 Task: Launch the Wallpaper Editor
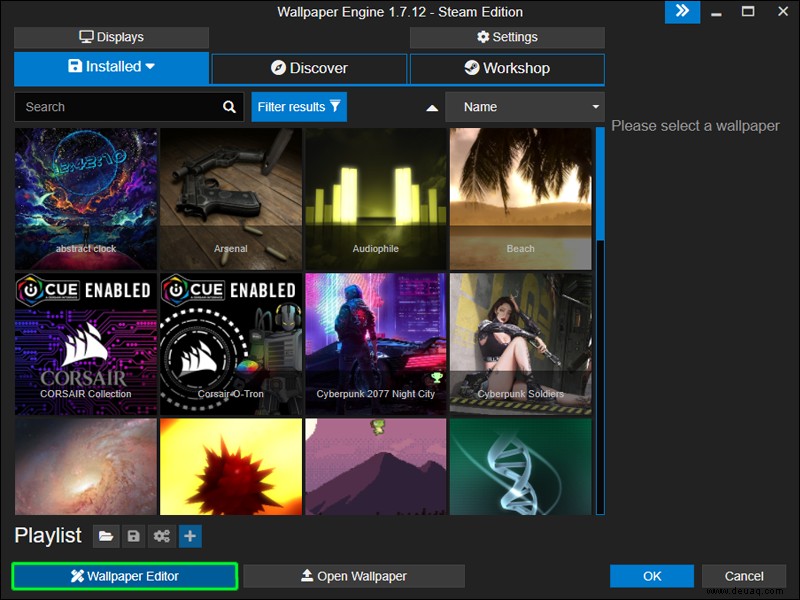[x=124, y=576]
